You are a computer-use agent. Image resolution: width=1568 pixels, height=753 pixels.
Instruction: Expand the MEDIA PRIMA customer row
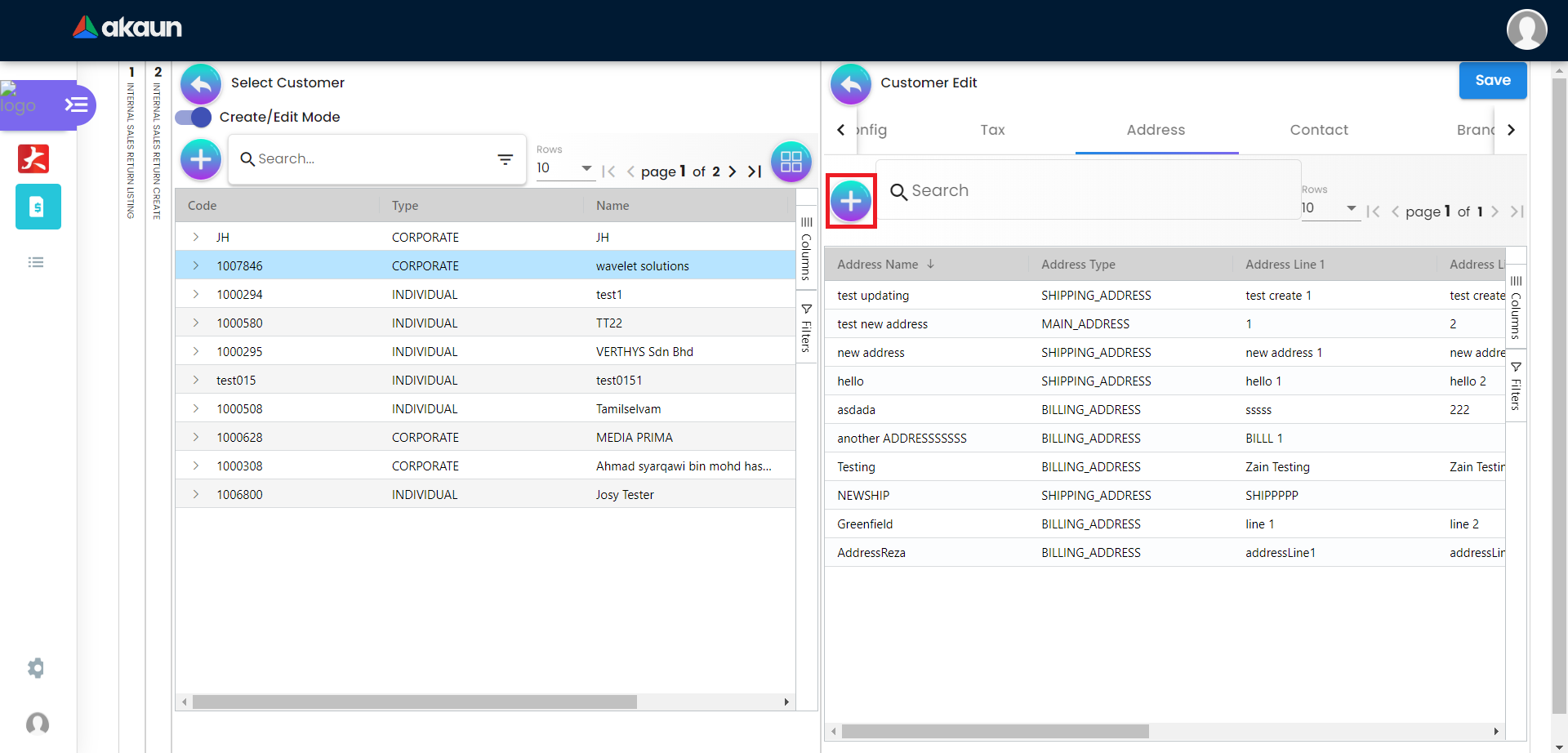point(196,438)
